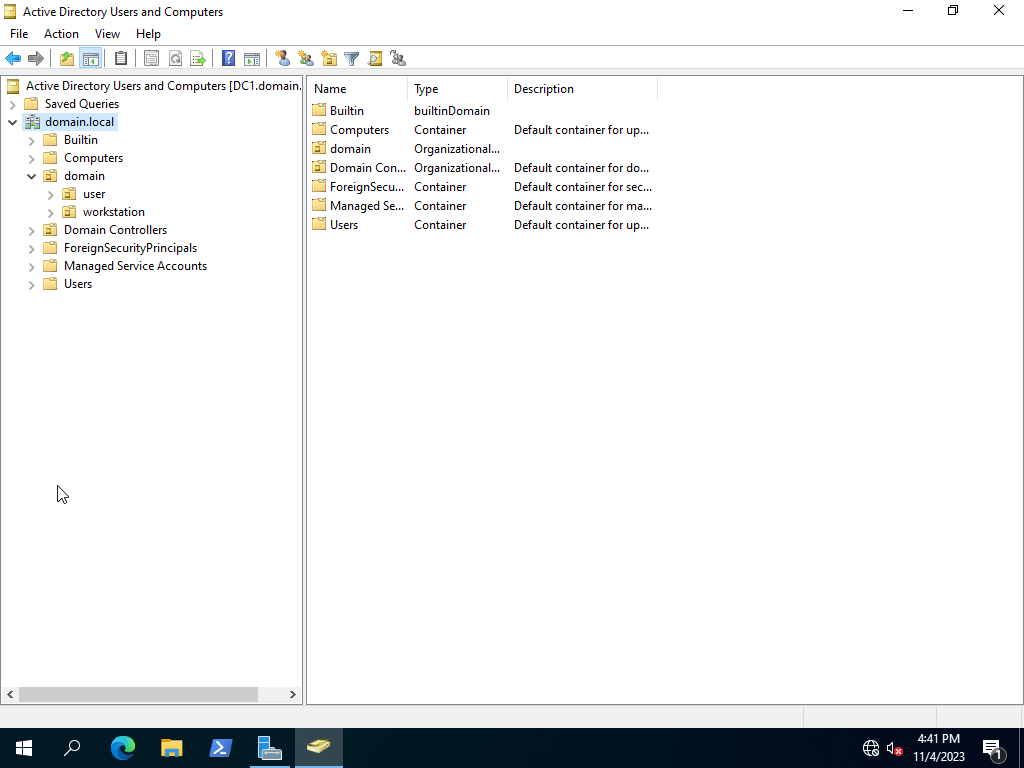Click tree pane scrollbar right arrow
The height and width of the screenshot is (768, 1024).
click(x=293, y=695)
